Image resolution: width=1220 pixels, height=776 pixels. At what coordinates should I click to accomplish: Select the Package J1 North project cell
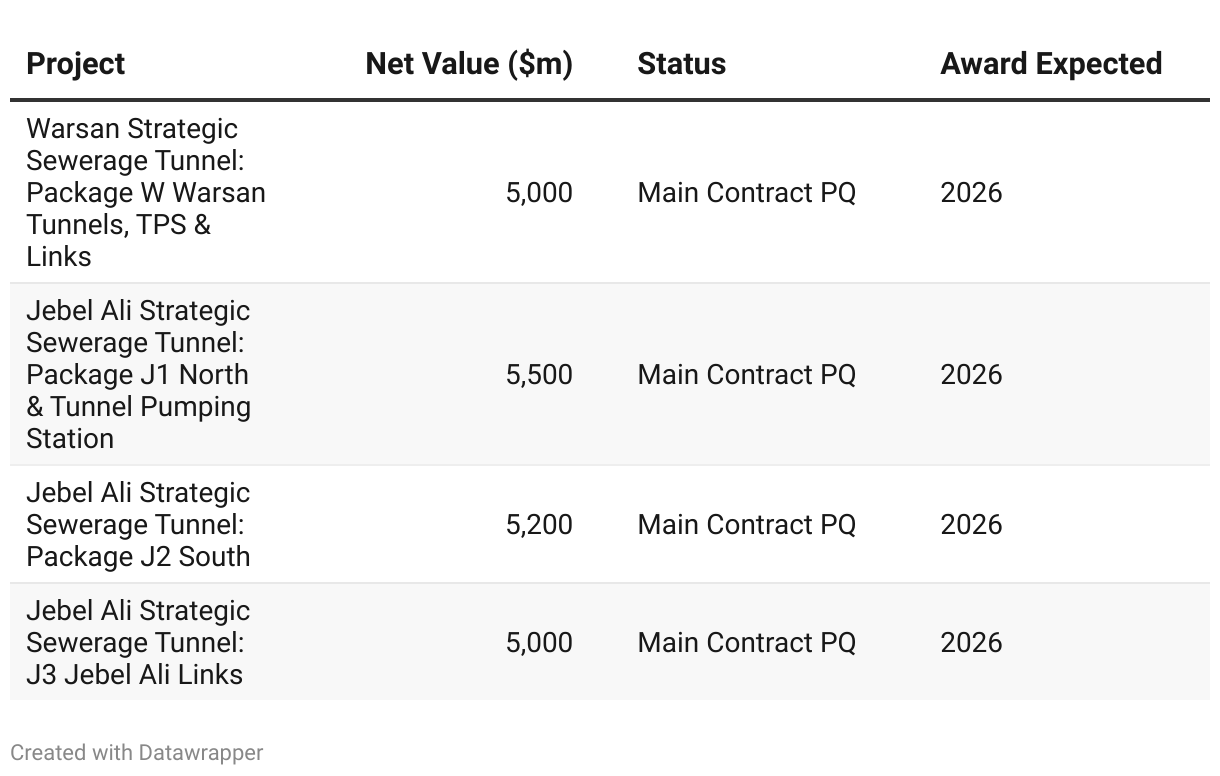[x=138, y=374]
